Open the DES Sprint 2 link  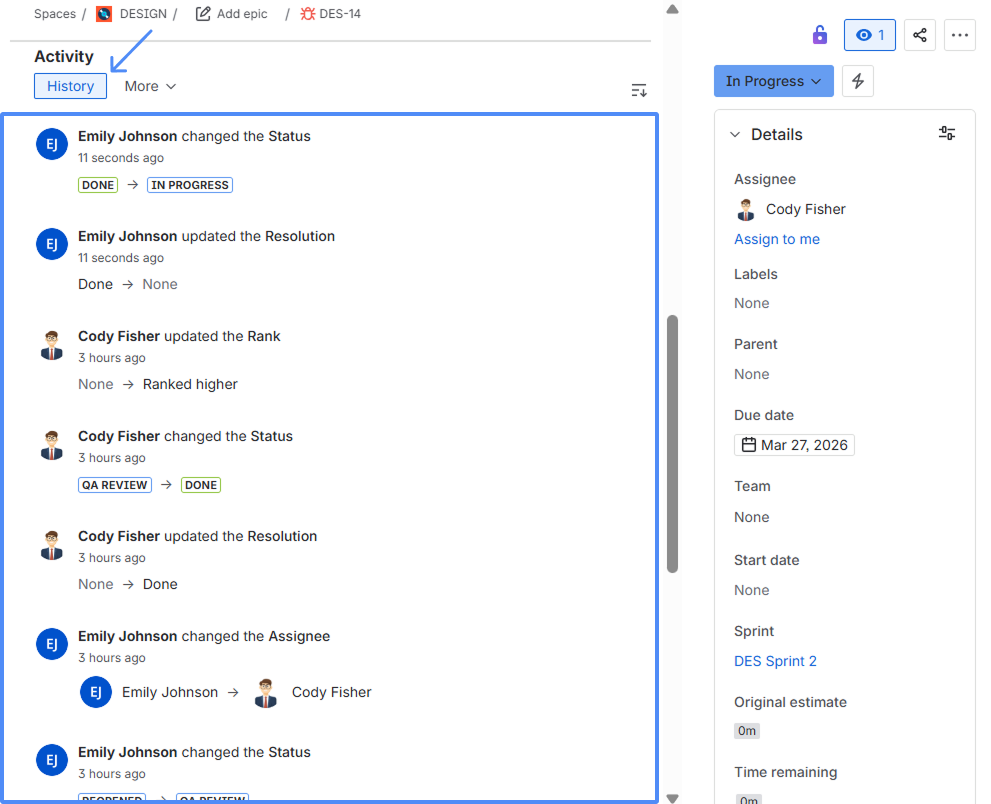point(776,661)
